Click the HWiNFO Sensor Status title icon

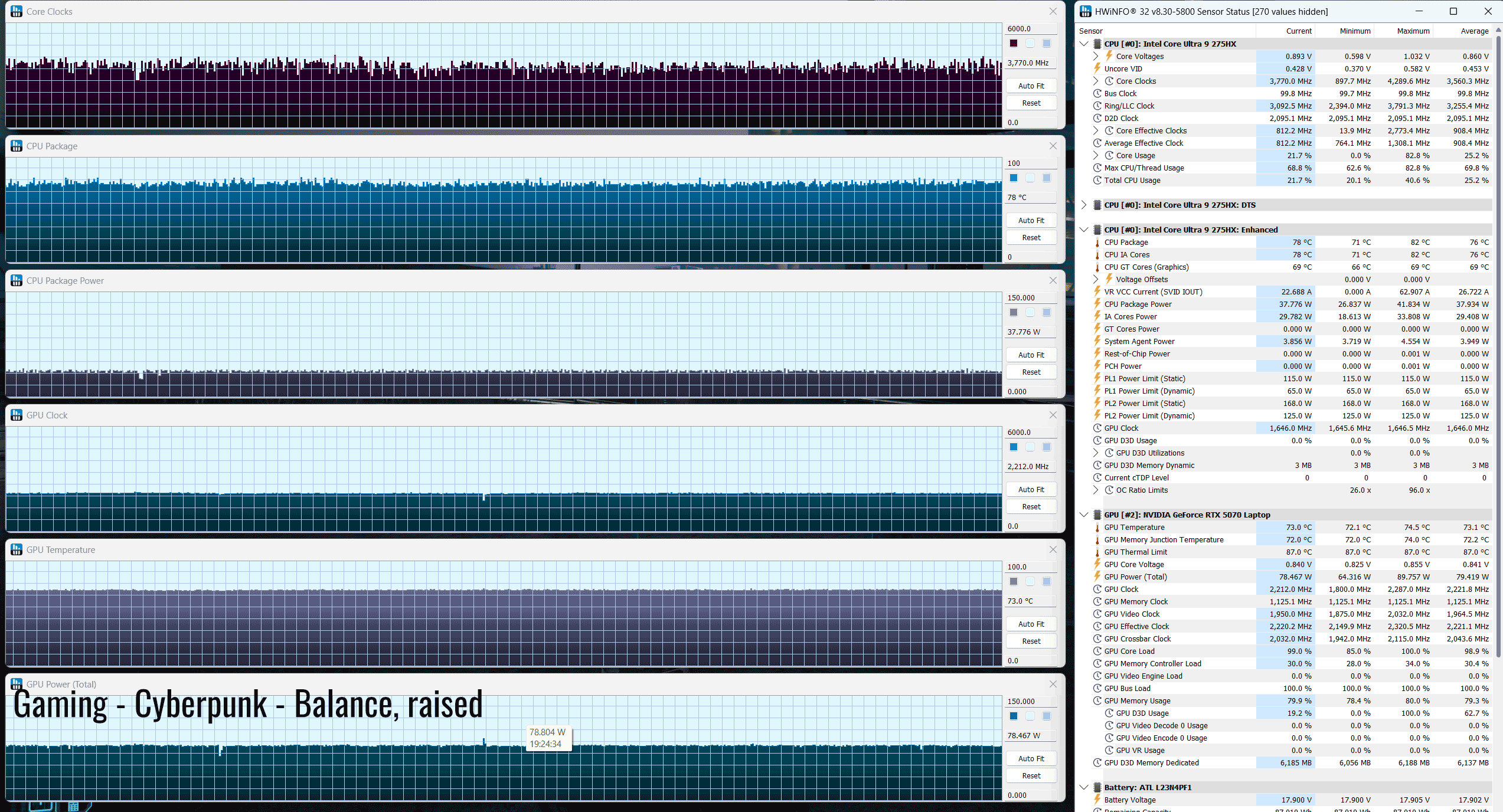pyautogui.click(x=1085, y=11)
